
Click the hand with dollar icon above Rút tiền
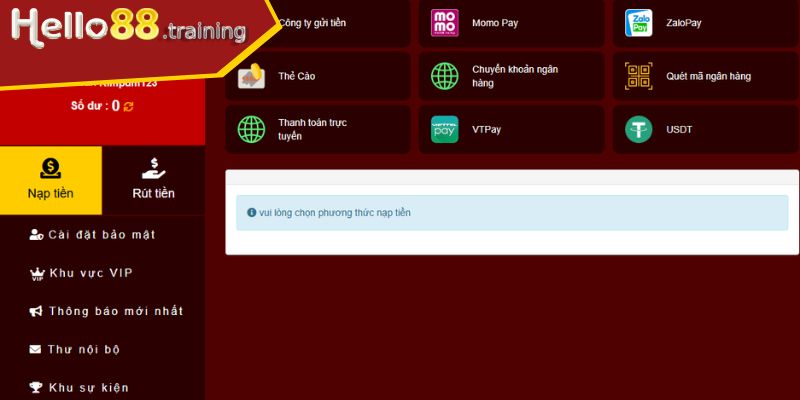click(x=154, y=169)
